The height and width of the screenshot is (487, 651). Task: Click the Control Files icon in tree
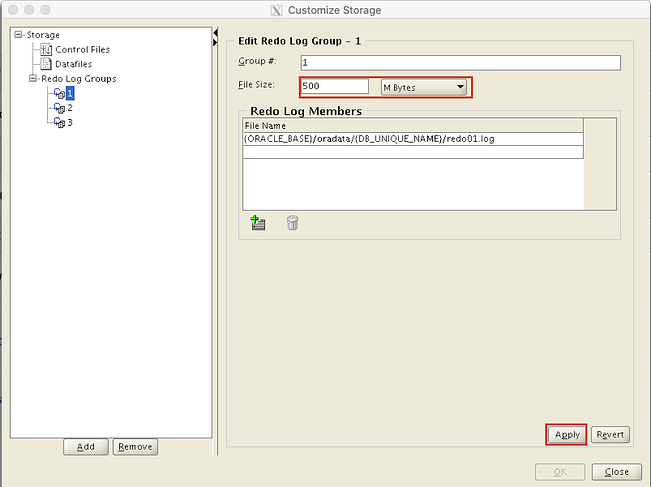point(46,49)
